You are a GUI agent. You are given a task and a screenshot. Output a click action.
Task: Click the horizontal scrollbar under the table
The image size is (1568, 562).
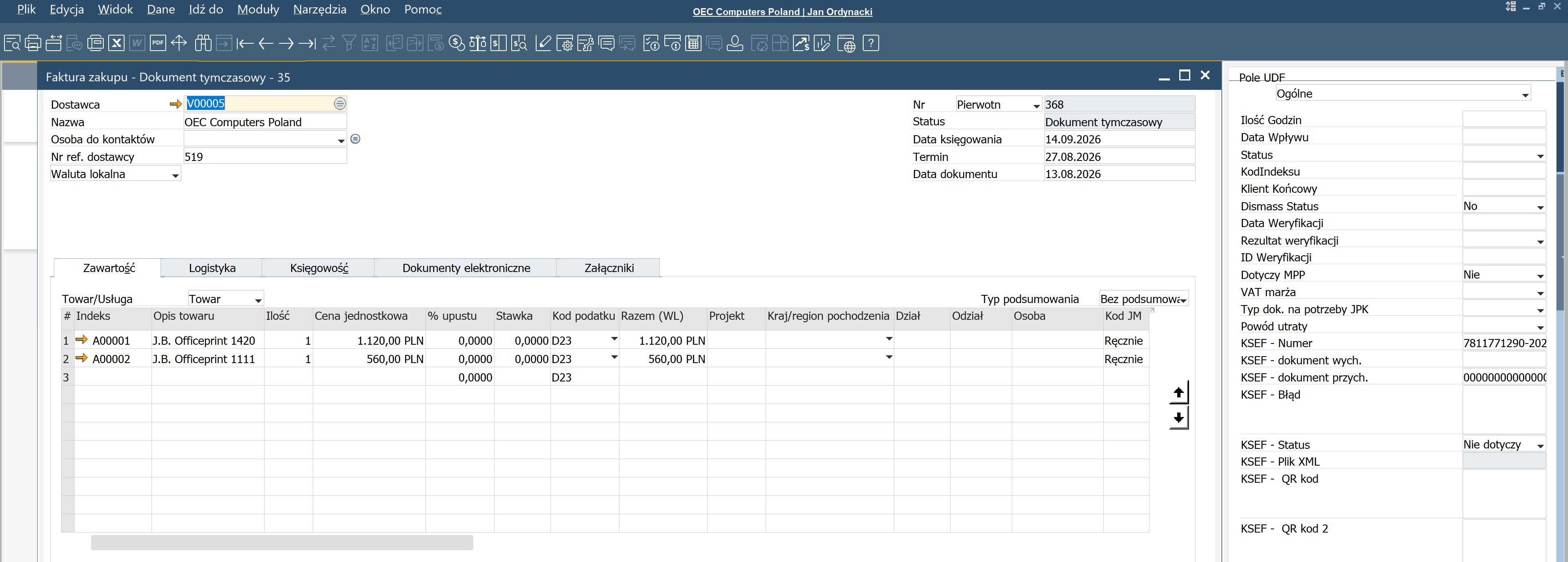(282, 542)
